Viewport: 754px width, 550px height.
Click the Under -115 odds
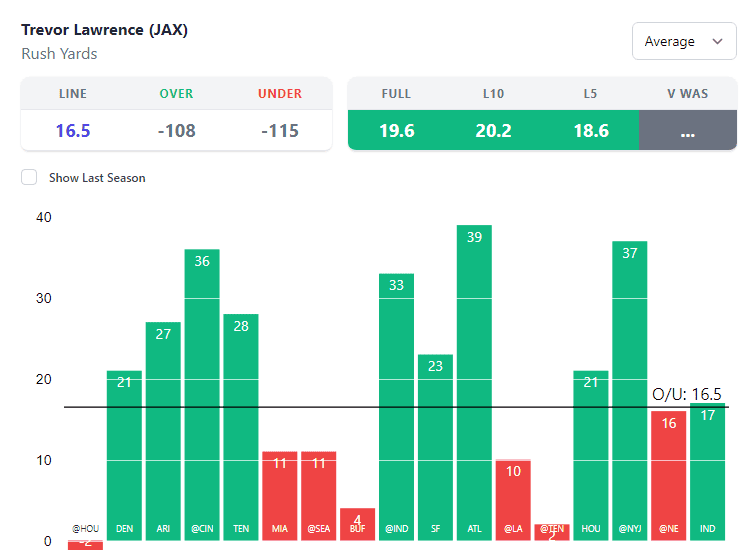[280, 131]
